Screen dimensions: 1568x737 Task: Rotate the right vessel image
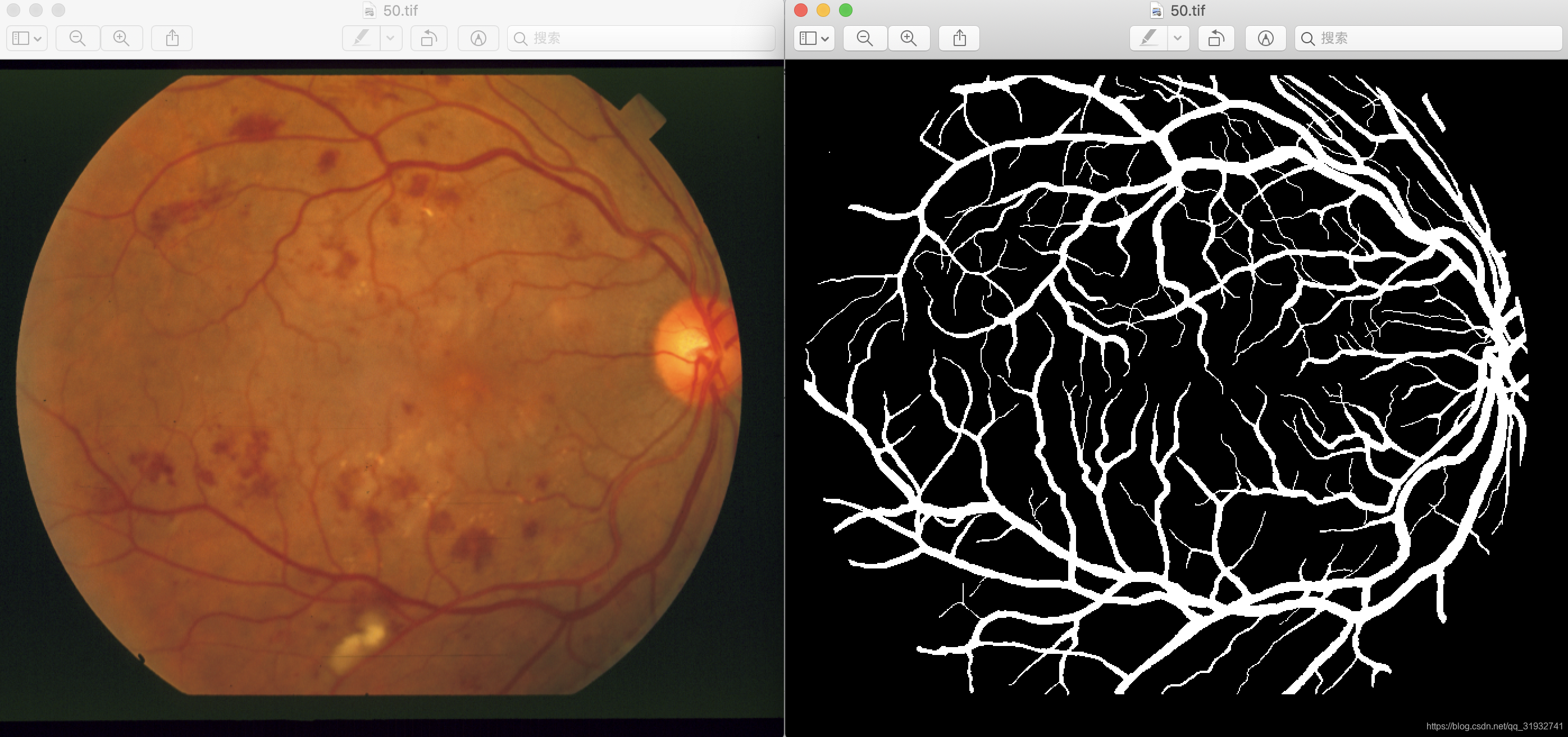pyautogui.click(x=1215, y=38)
